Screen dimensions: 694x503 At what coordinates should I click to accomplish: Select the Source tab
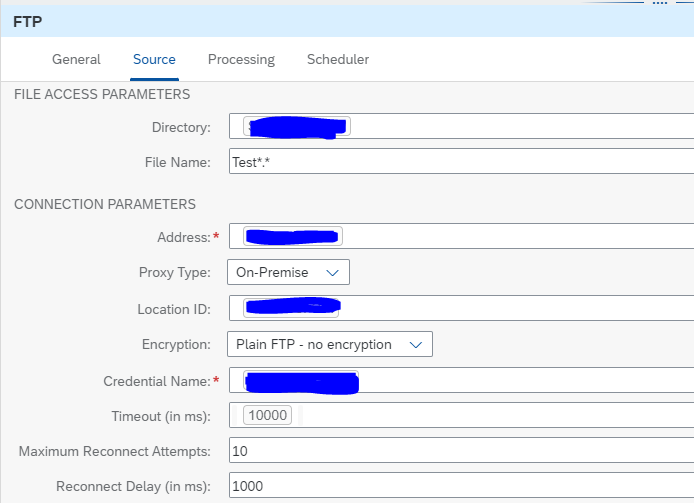click(154, 60)
